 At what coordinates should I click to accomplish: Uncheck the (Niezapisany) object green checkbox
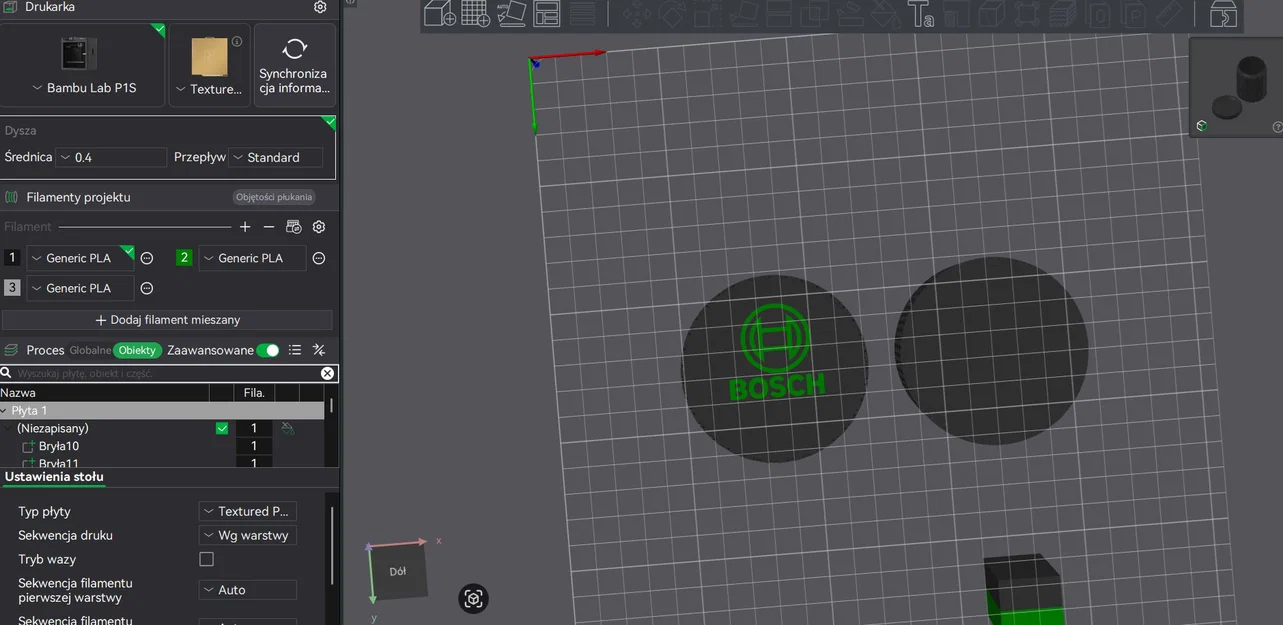pos(222,428)
